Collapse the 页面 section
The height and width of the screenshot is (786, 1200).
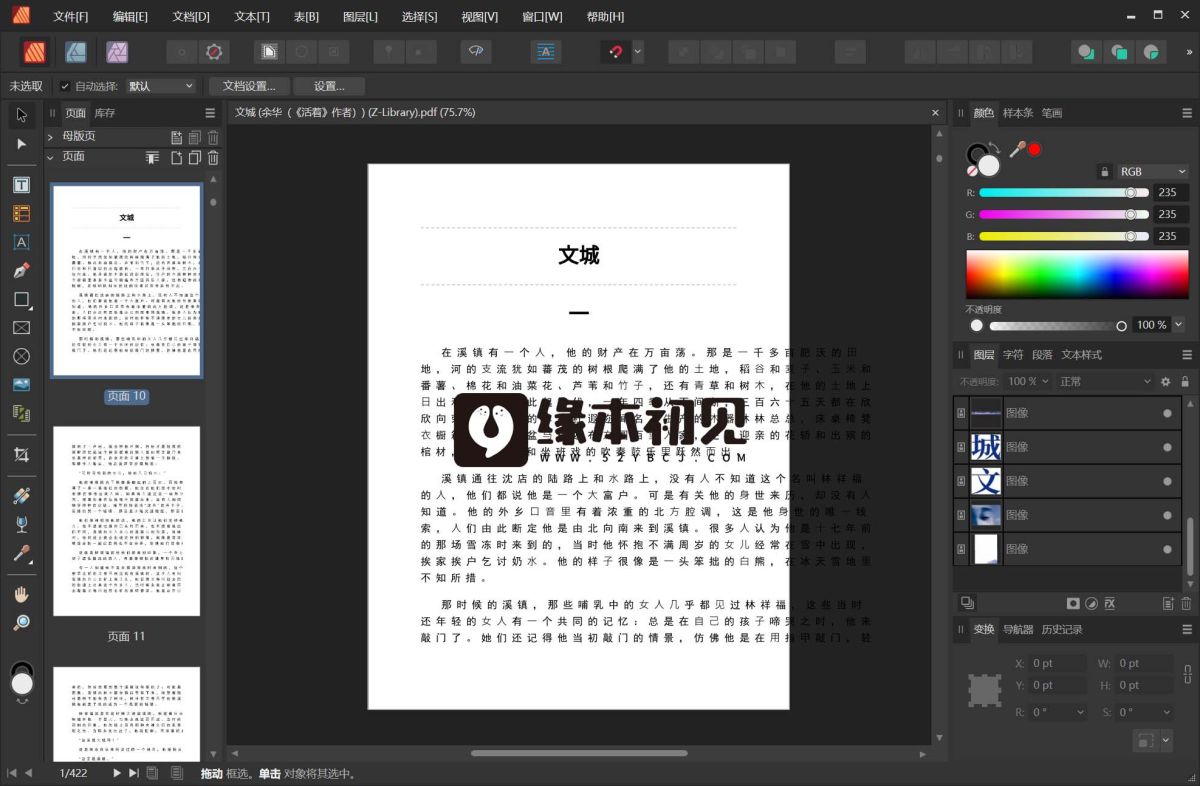point(50,157)
